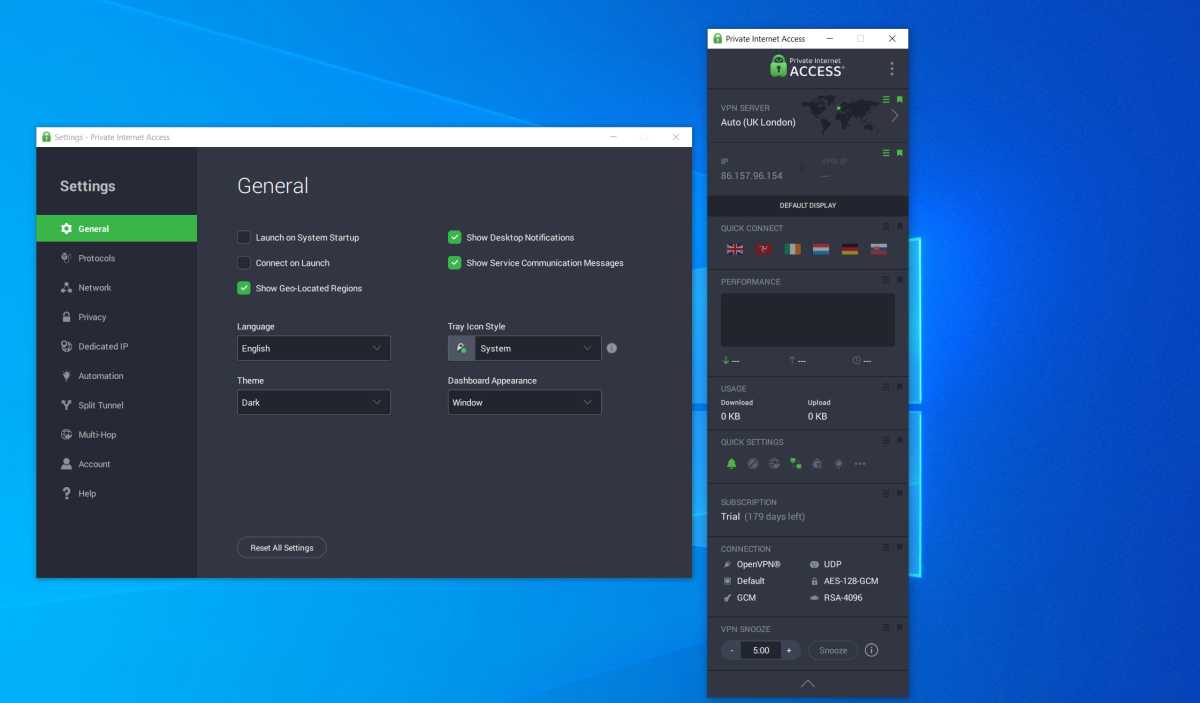The width and height of the screenshot is (1200, 703).
Task: Connect via the Isle of Man flag
Action: (764, 249)
